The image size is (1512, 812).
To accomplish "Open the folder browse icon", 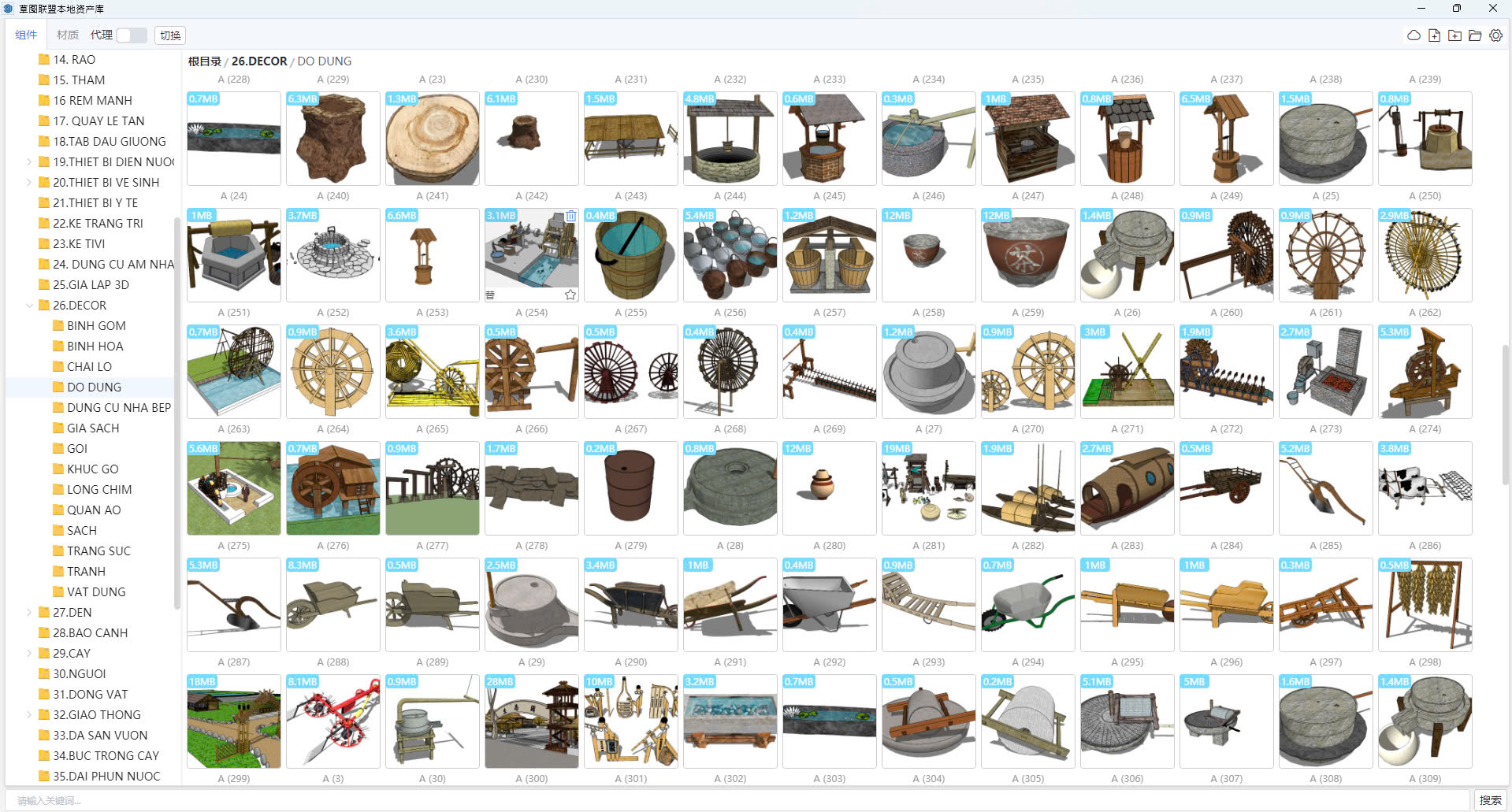I will tap(1475, 35).
